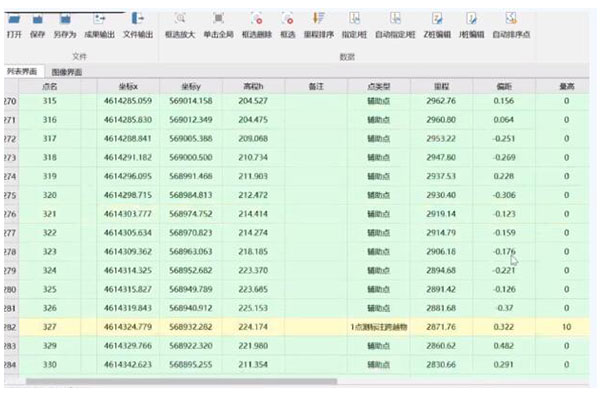Select the 文件输出 file output icon

click(138, 23)
